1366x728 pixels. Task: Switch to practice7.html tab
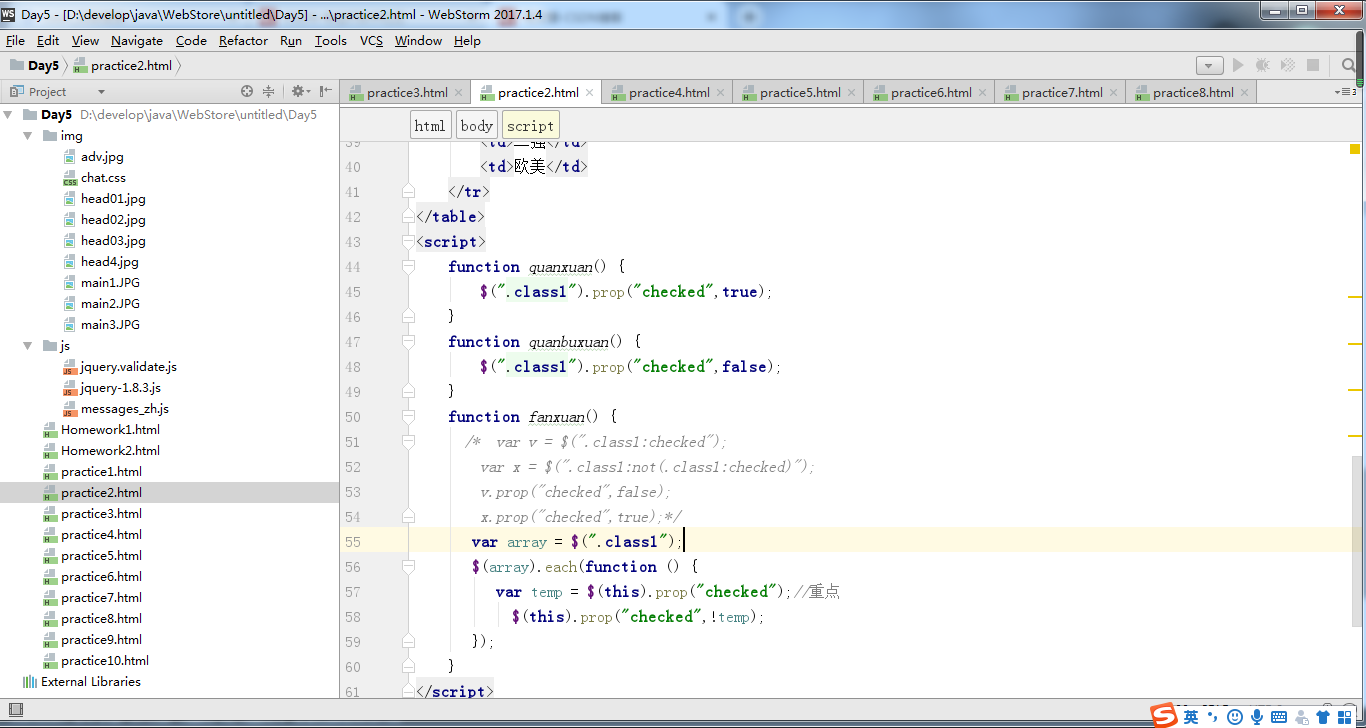click(1061, 92)
